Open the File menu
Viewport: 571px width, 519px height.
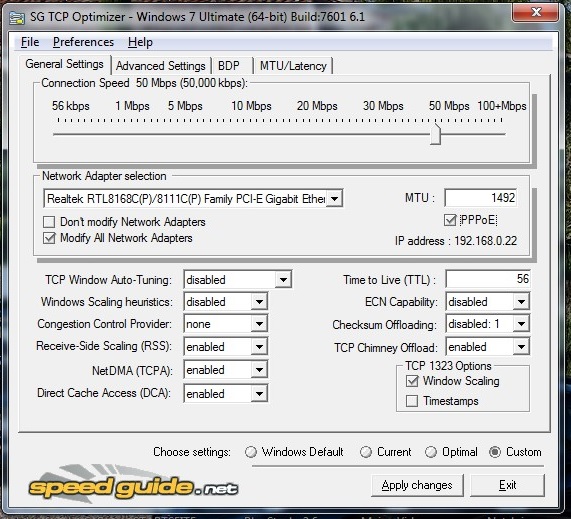(x=30, y=42)
